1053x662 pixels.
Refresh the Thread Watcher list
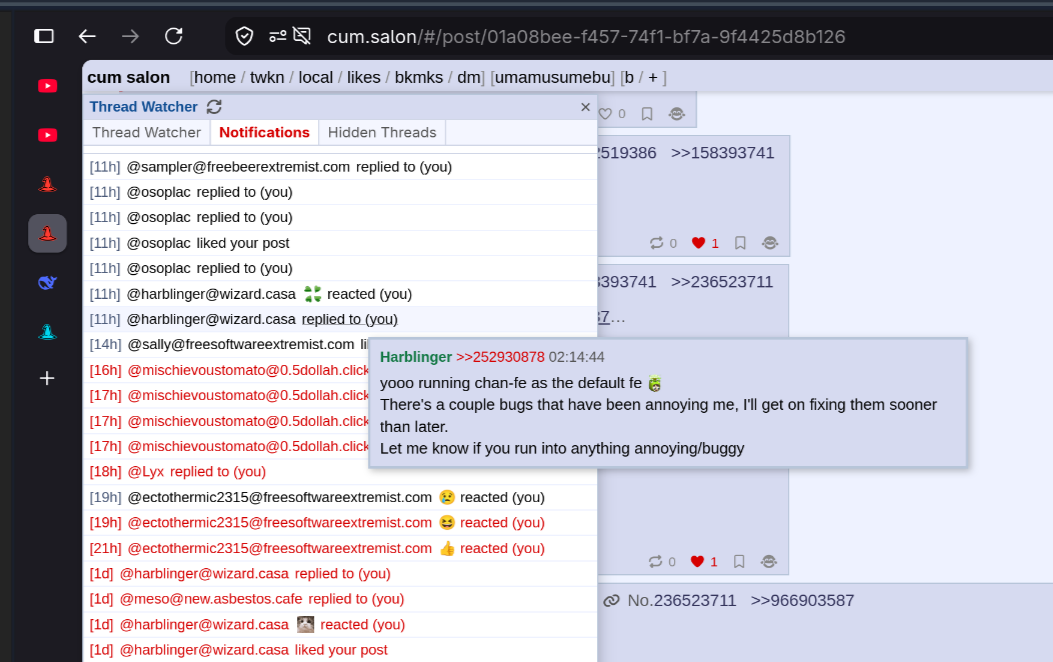[x=214, y=107]
